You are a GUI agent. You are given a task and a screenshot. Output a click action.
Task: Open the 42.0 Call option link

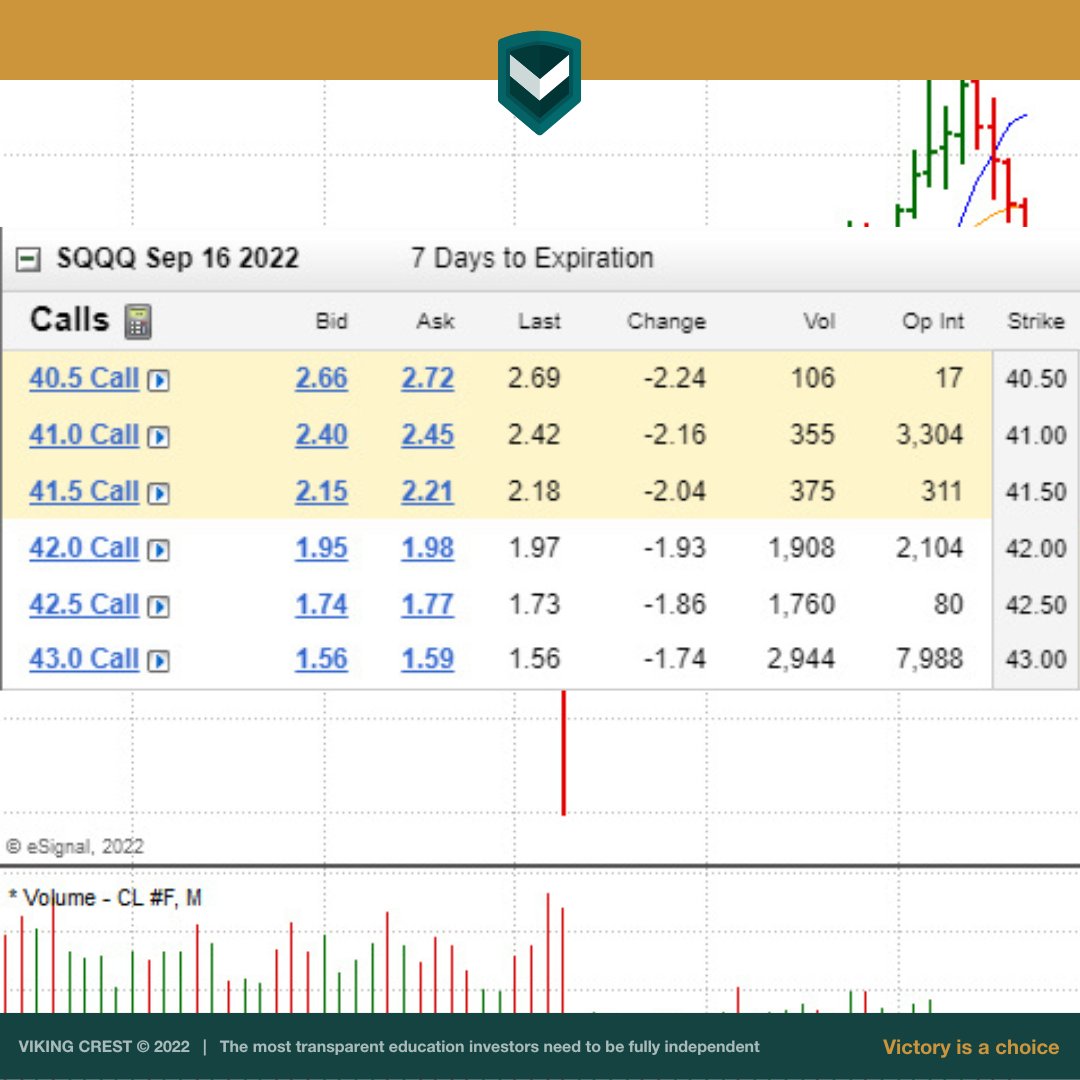[84, 548]
